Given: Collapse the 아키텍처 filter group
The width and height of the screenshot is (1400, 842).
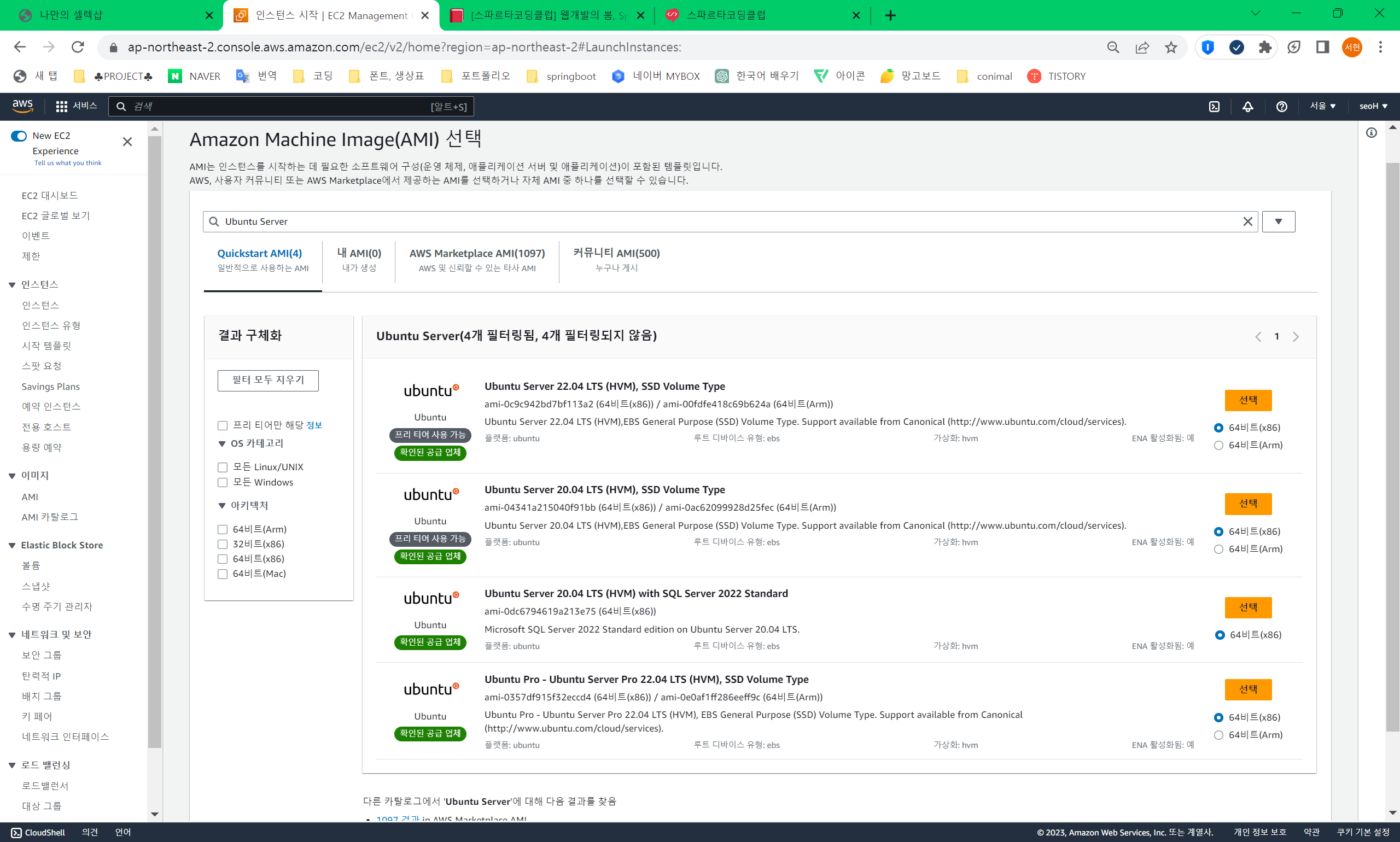Looking at the screenshot, I should [222, 506].
